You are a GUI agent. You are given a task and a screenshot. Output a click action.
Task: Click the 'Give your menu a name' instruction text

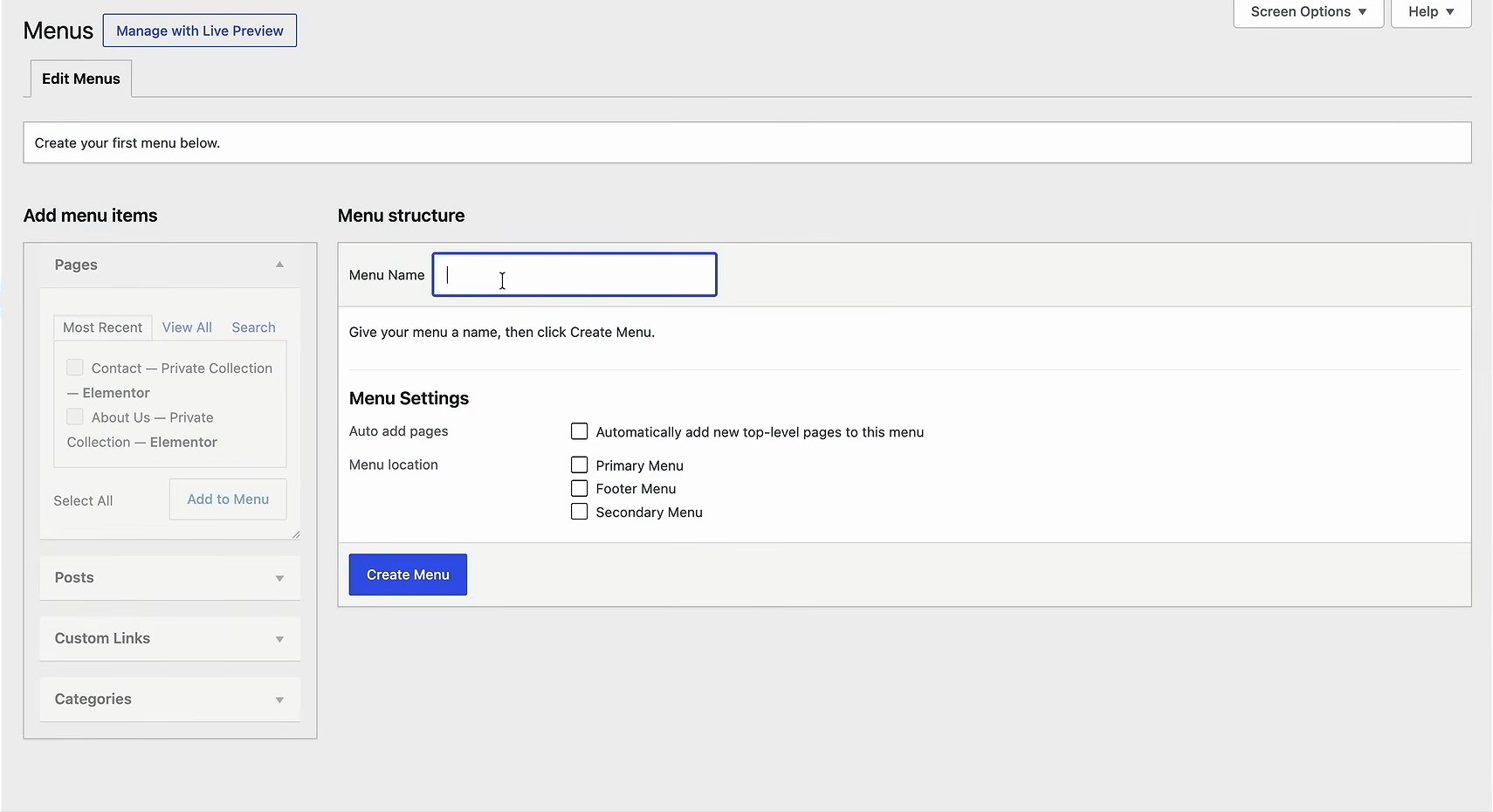[502, 332]
